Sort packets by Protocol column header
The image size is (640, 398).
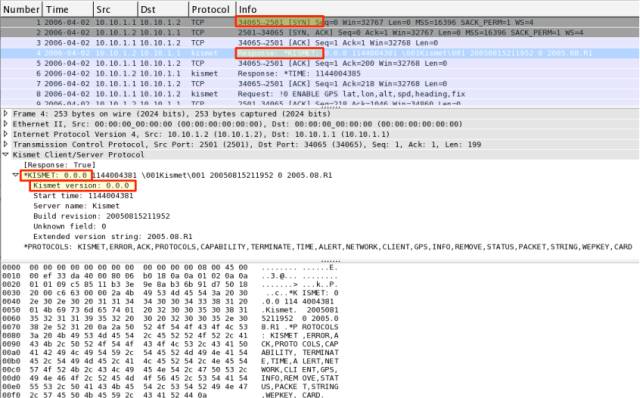pyautogui.click(x=212, y=9)
